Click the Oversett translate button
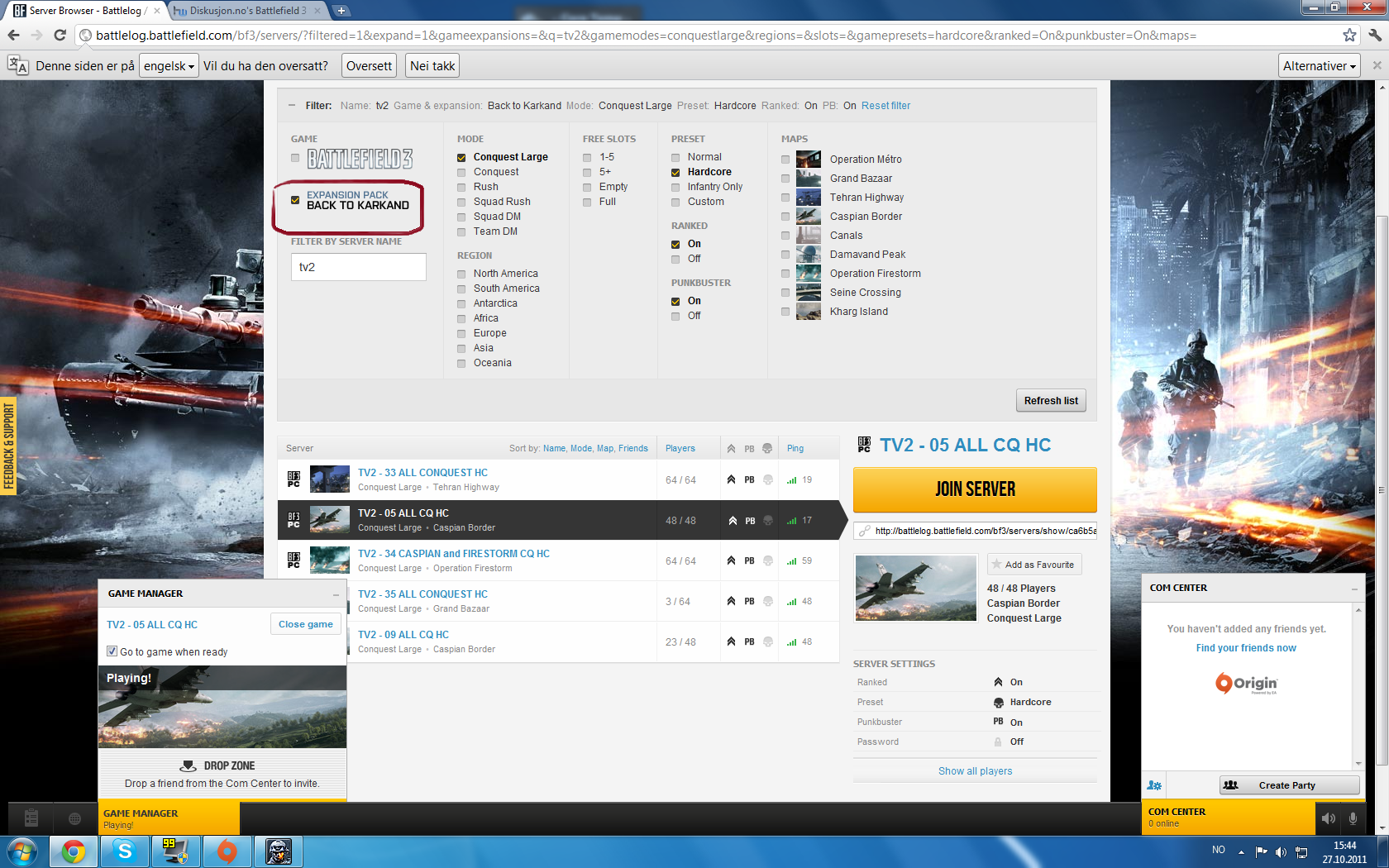Screen dimensions: 1389x868 (369, 66)
